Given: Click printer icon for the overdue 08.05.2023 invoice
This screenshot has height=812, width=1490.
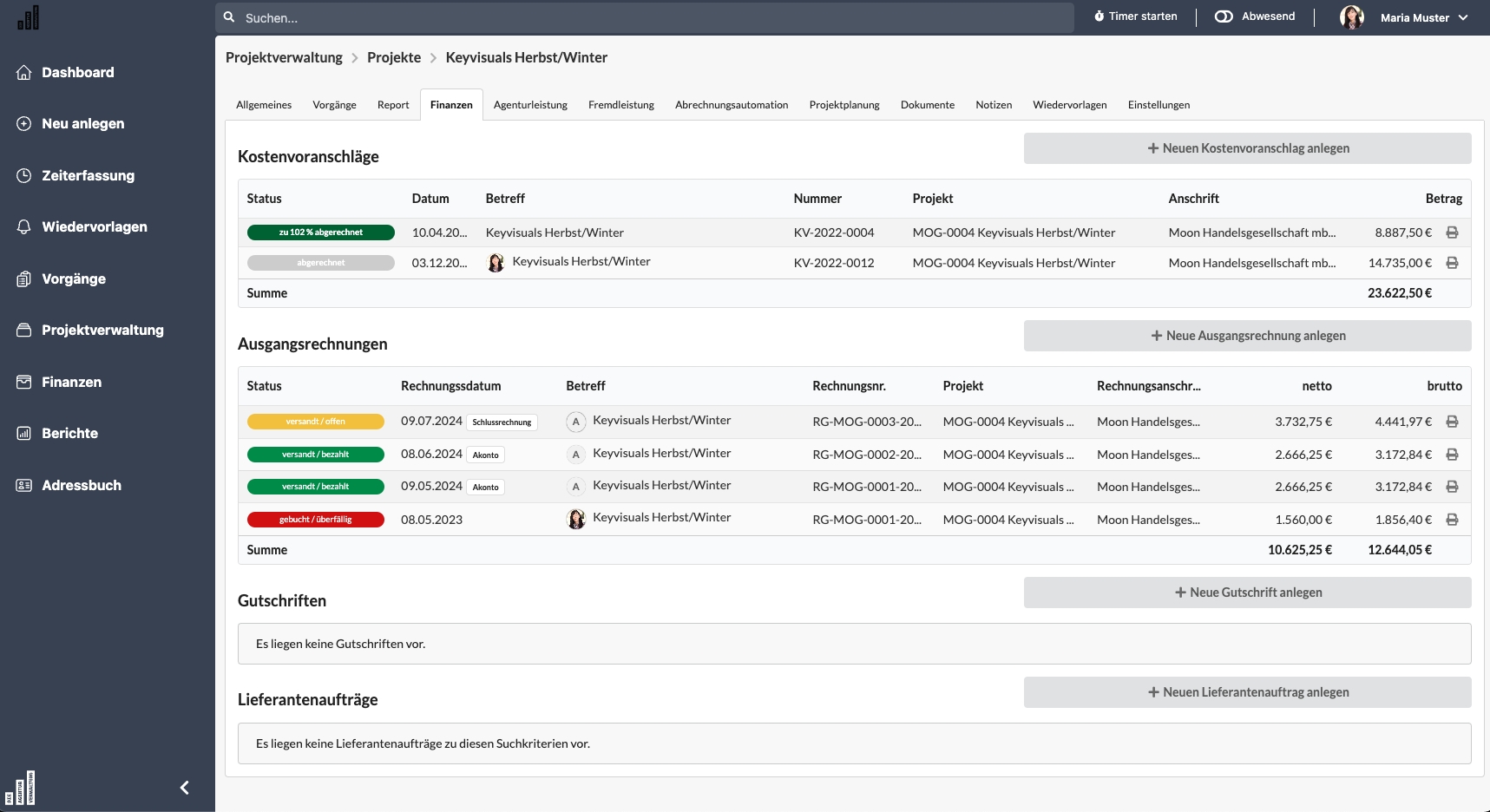Looking at the screenshot, I should click(1452, 520).
